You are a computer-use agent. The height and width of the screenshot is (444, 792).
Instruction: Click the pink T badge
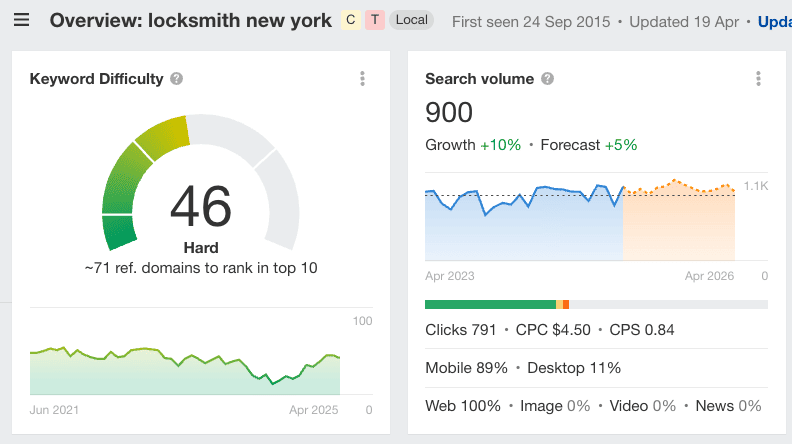point(374,20)
